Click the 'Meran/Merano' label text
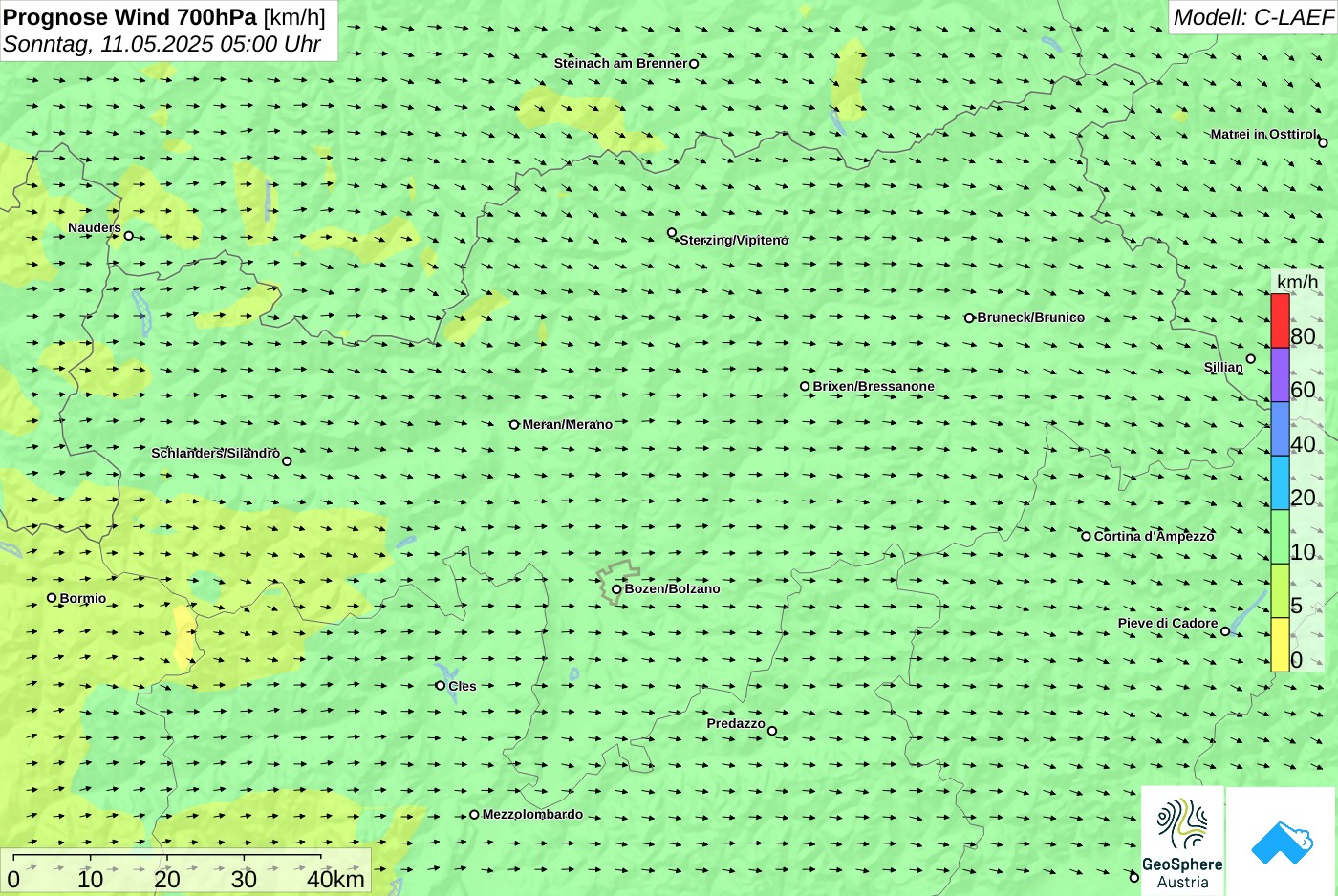 (567, 425)
